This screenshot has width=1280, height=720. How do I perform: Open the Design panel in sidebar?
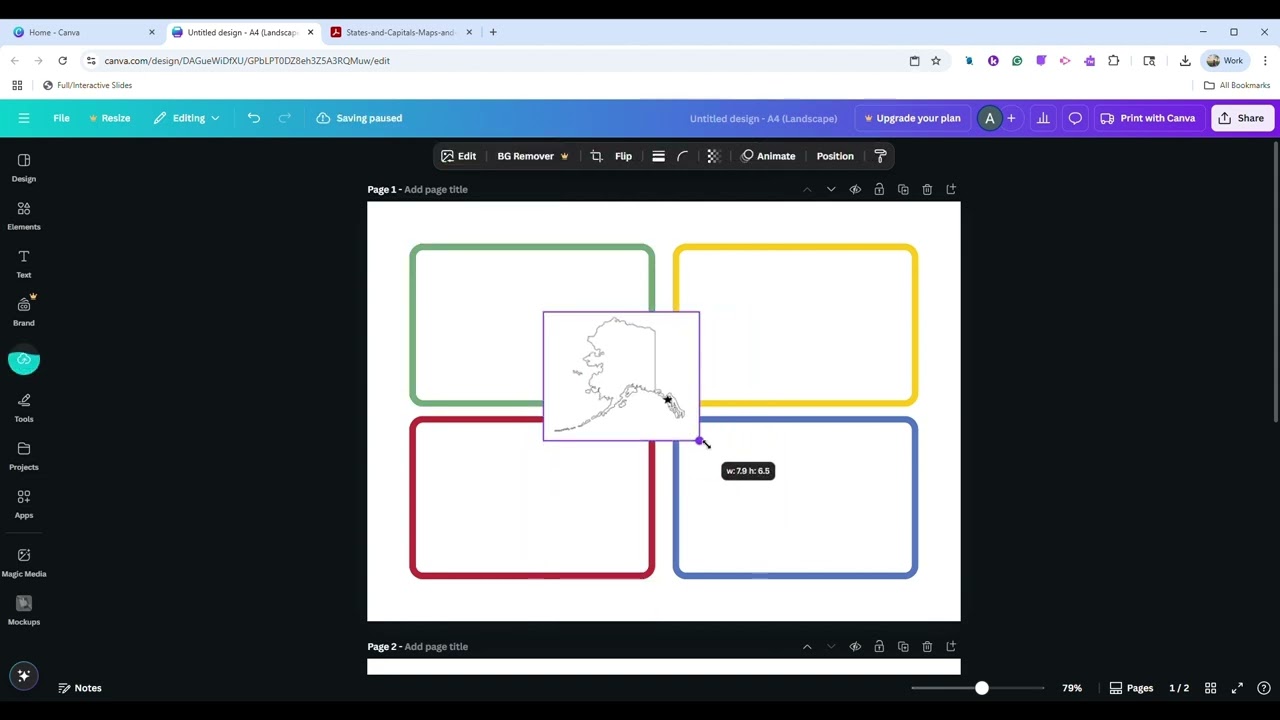click(24, 168)
